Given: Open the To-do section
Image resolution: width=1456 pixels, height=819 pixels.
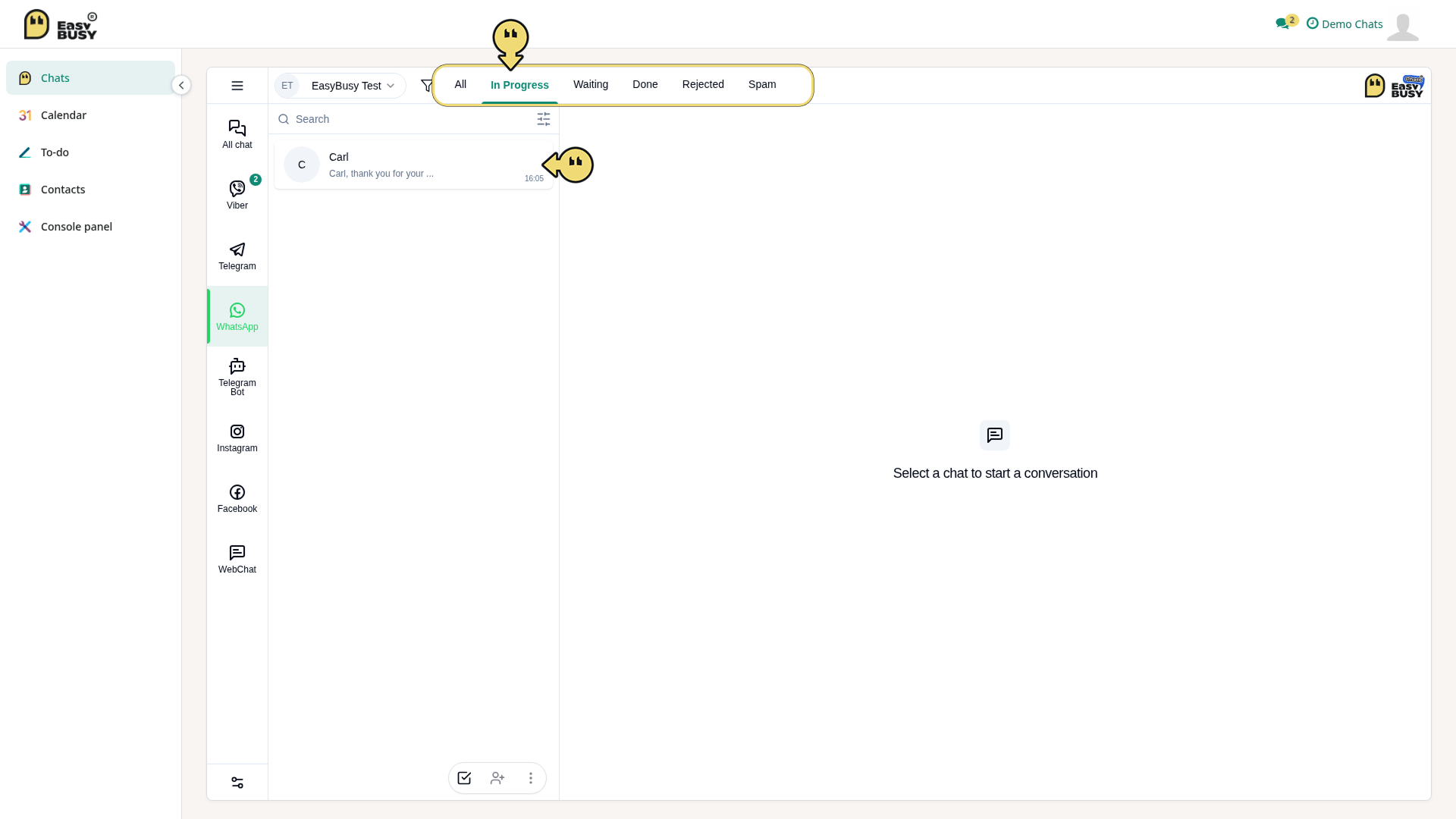Looking at the screenshot, I should (90, 152).
